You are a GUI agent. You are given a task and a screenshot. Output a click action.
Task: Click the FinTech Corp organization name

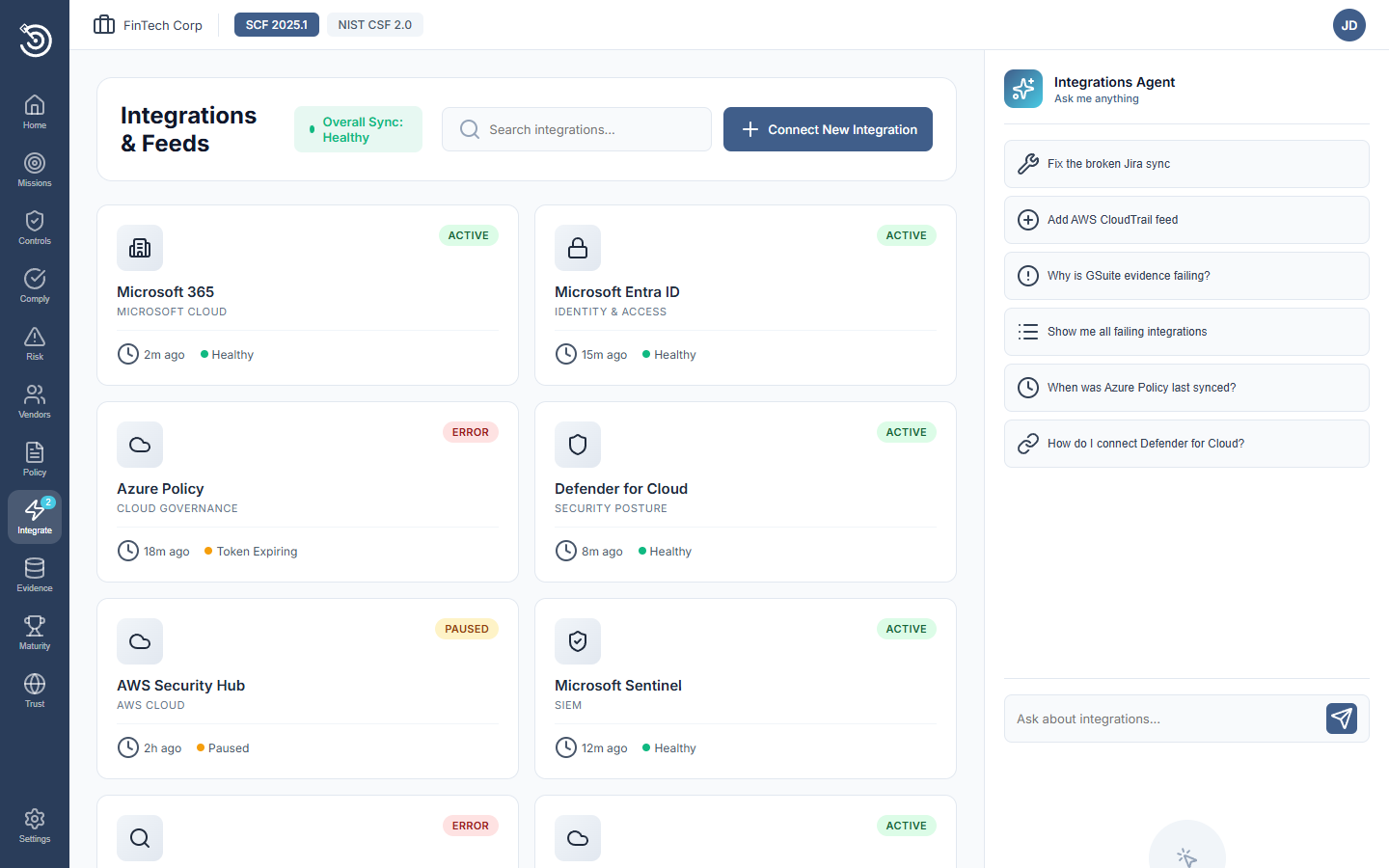163,25
